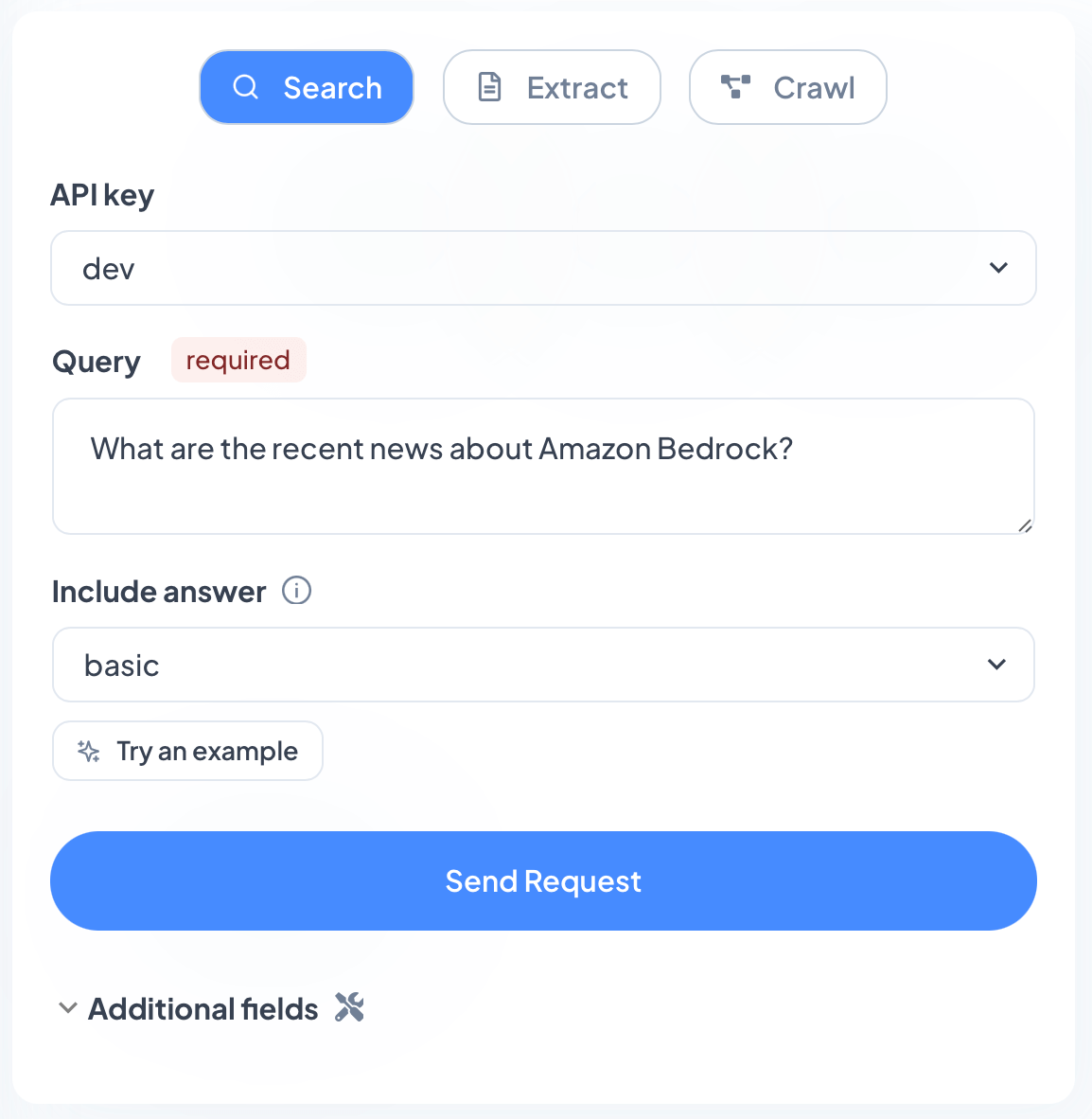Image resolution: width=1092 pixels, height=1119 pixels.
Task: Click the document icon on Extract tab
Action: [489, 87]
